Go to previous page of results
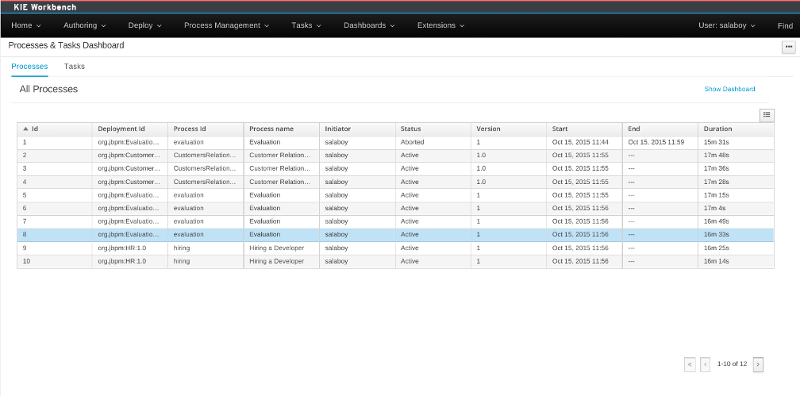The image size is (800, 396). coord(705,364)
